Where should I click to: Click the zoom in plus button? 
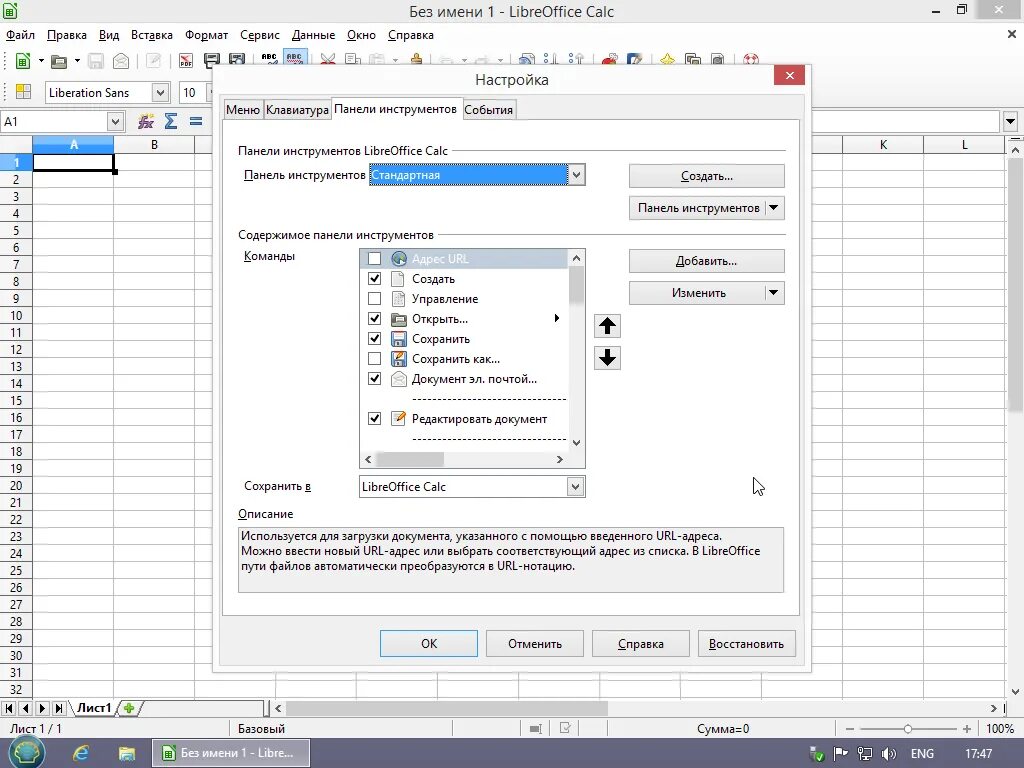(x=967, y=728)
